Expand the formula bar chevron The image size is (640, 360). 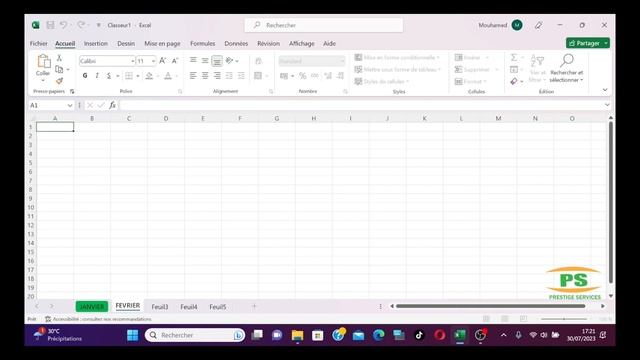point(607,105)
